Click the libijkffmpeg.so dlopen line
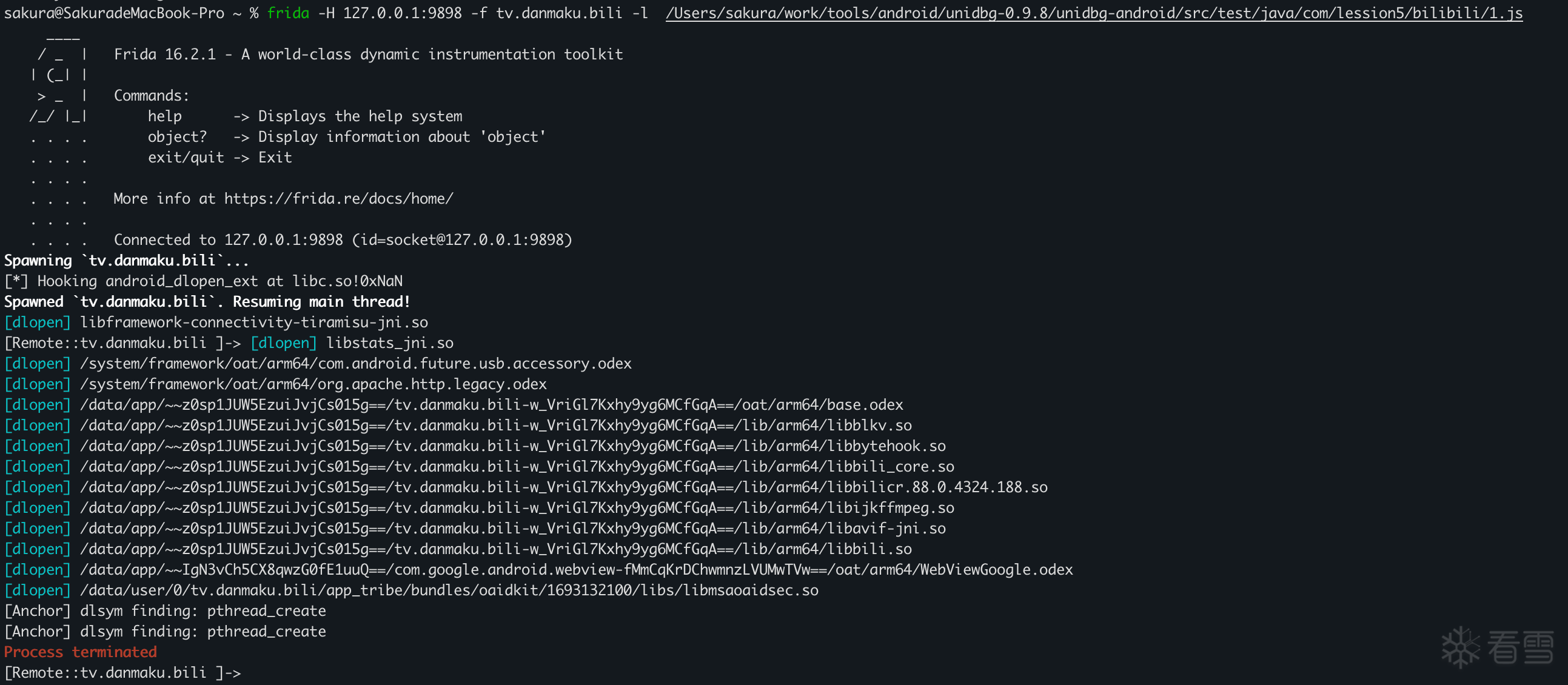 (517, 508)
